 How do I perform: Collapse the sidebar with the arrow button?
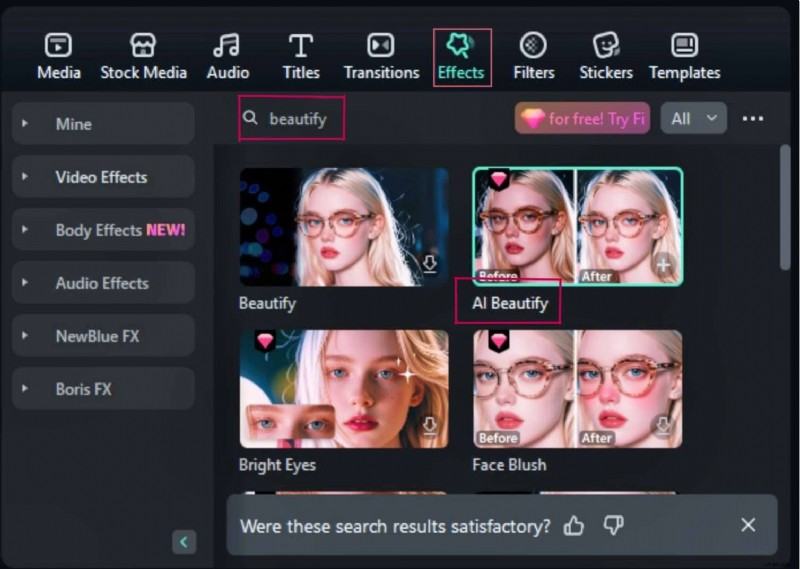click(x=184, y=542)
